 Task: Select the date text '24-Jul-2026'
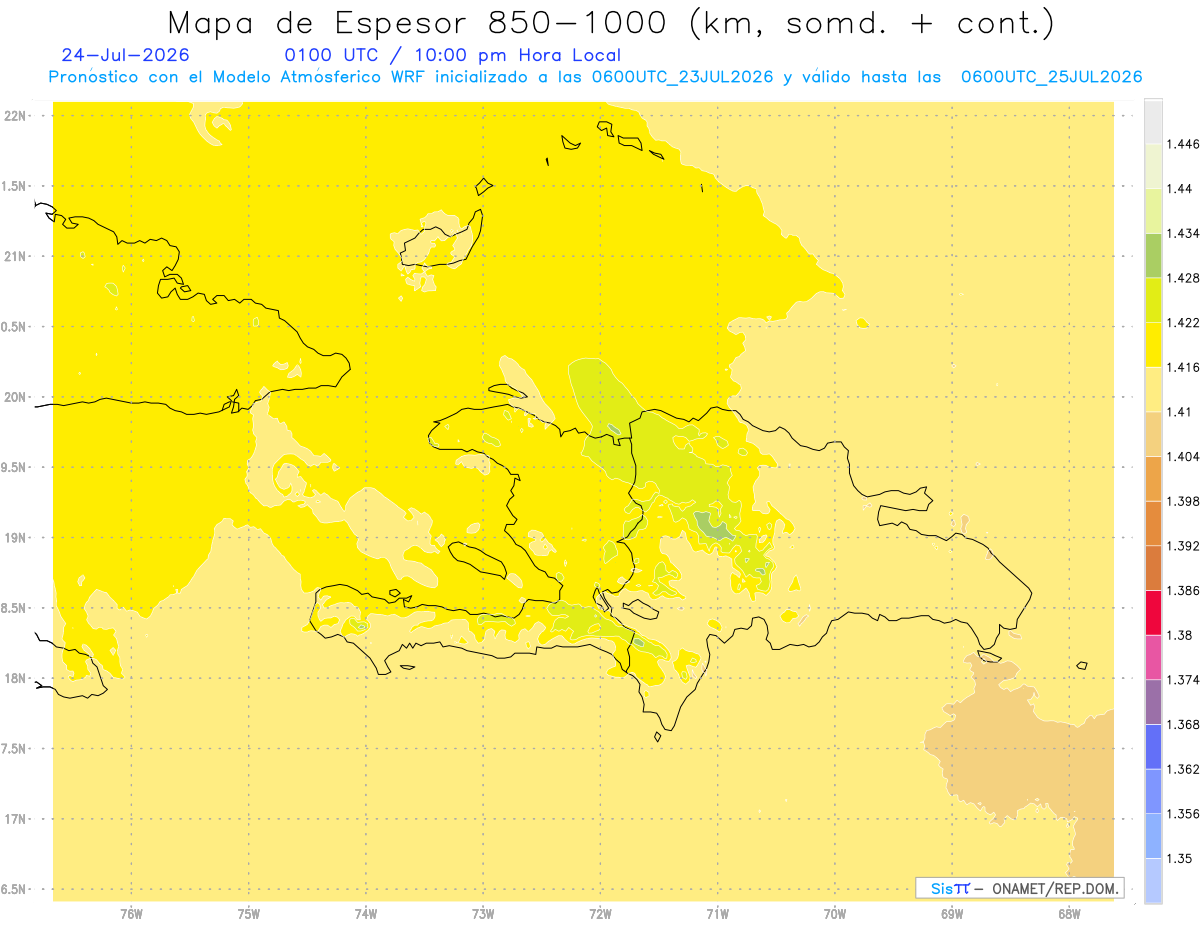tap(125, 56)
